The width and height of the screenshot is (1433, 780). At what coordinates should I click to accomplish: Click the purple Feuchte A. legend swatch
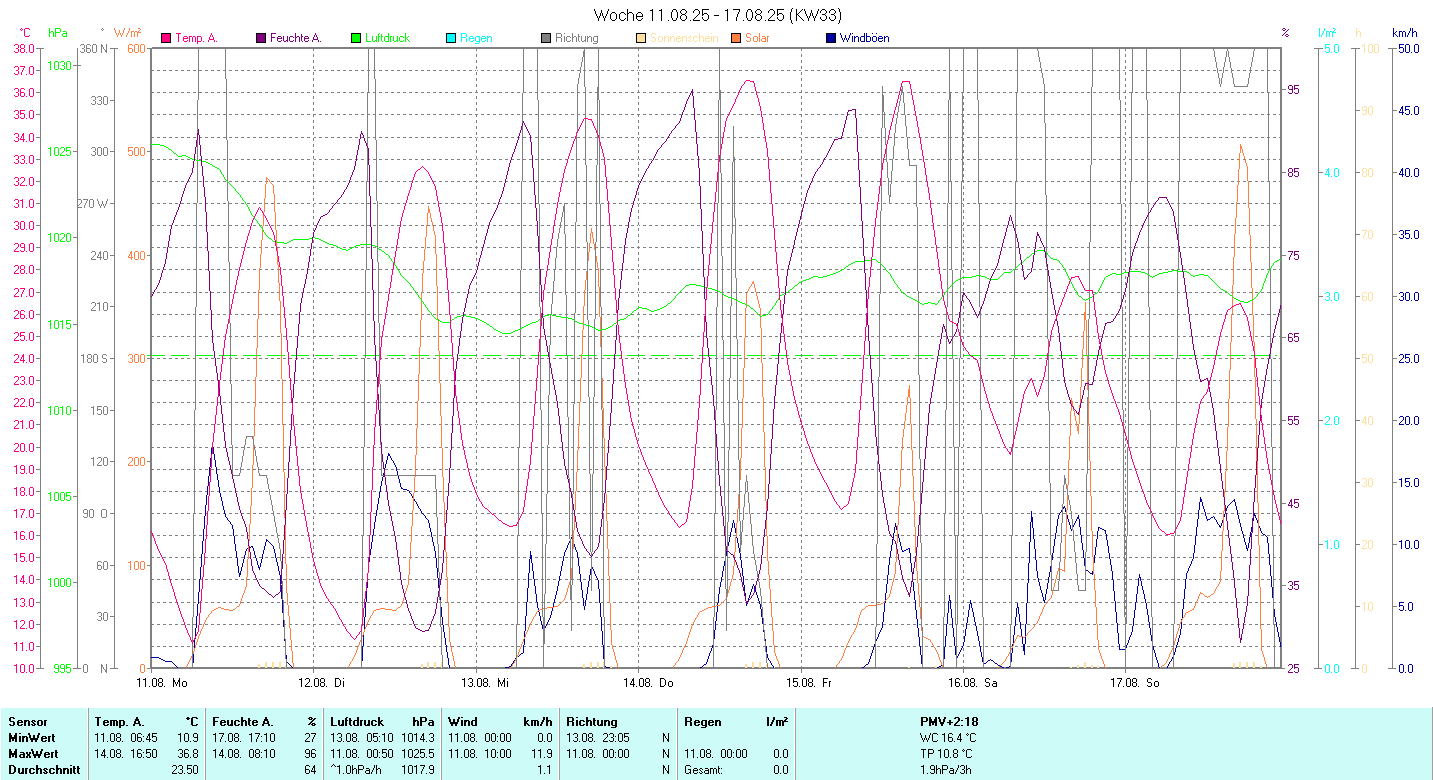pyautogui.click(x=261, y=38)
